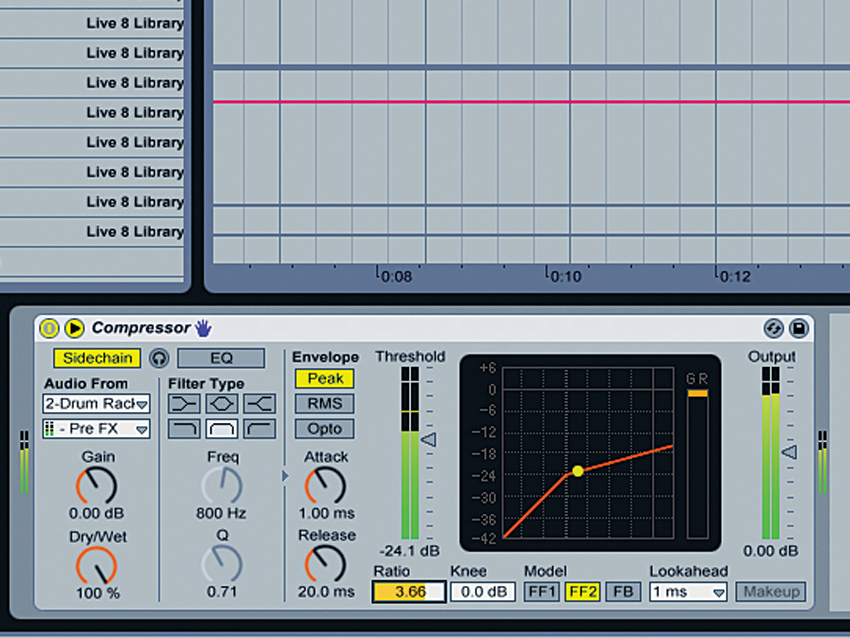Select the FF2 compressor model
The width and height of the screenshot is (850, 638).
582,592
